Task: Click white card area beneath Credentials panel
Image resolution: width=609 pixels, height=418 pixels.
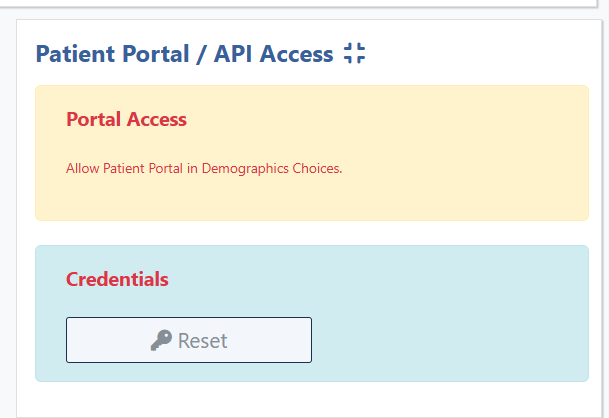Action: click(309, 399)
